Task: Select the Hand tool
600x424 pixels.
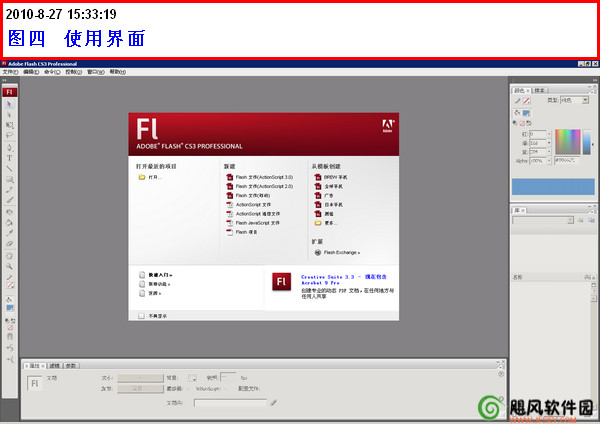Action: (x=9, y=256)
